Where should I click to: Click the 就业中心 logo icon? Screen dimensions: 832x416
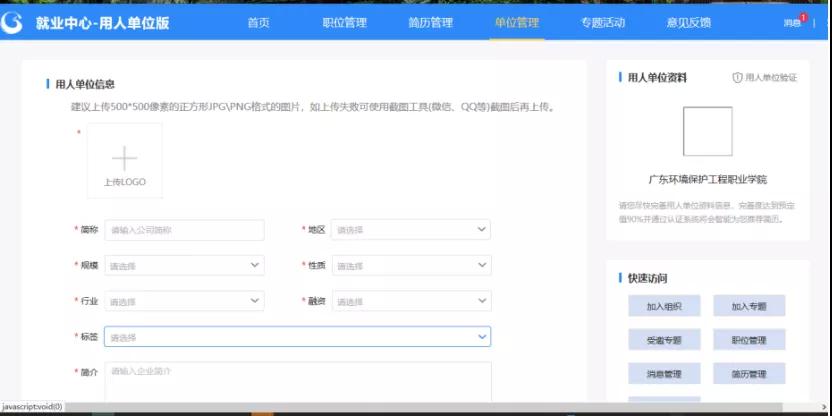click(13, 22)
